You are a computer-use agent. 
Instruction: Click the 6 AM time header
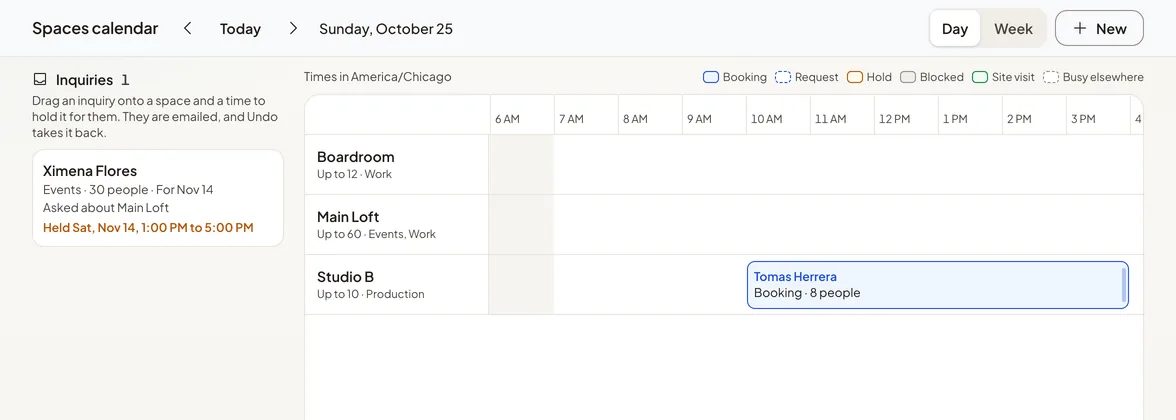click(507, 119)
